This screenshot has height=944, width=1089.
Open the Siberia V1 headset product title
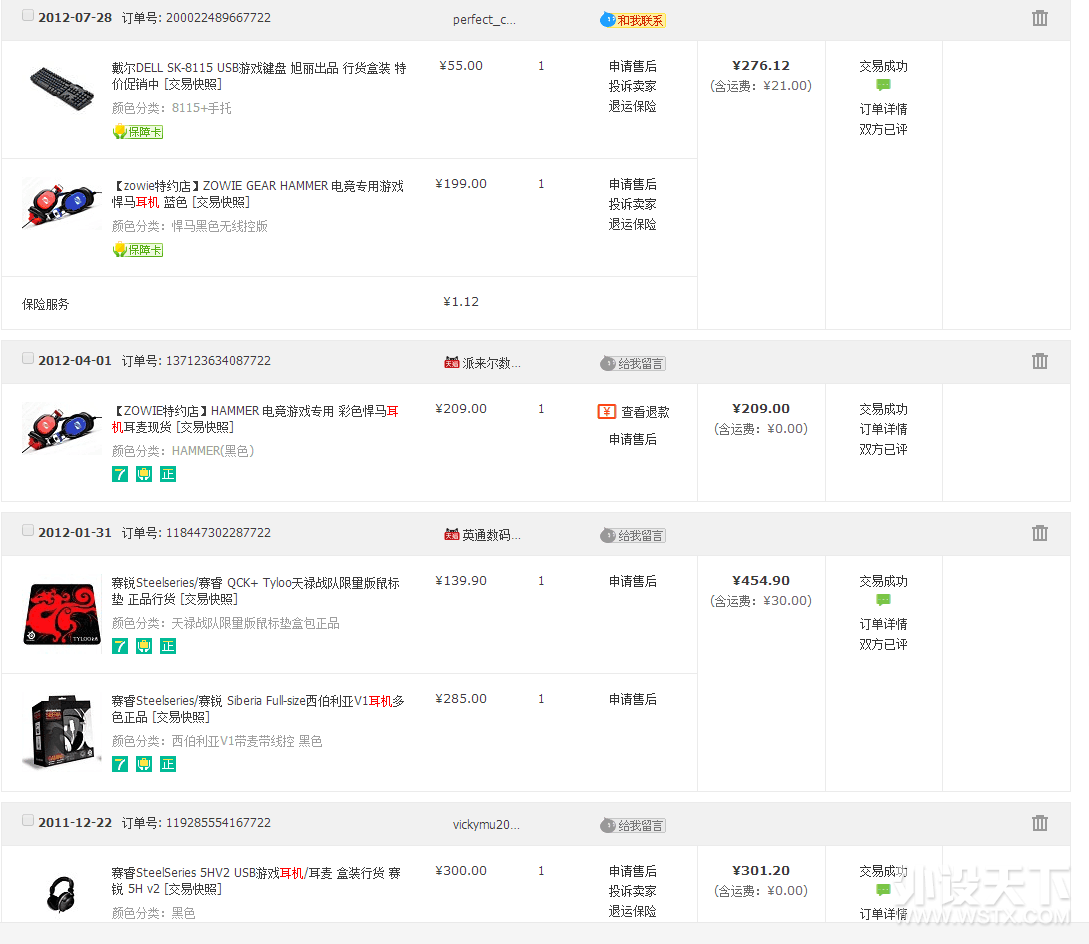pos(258,709)
